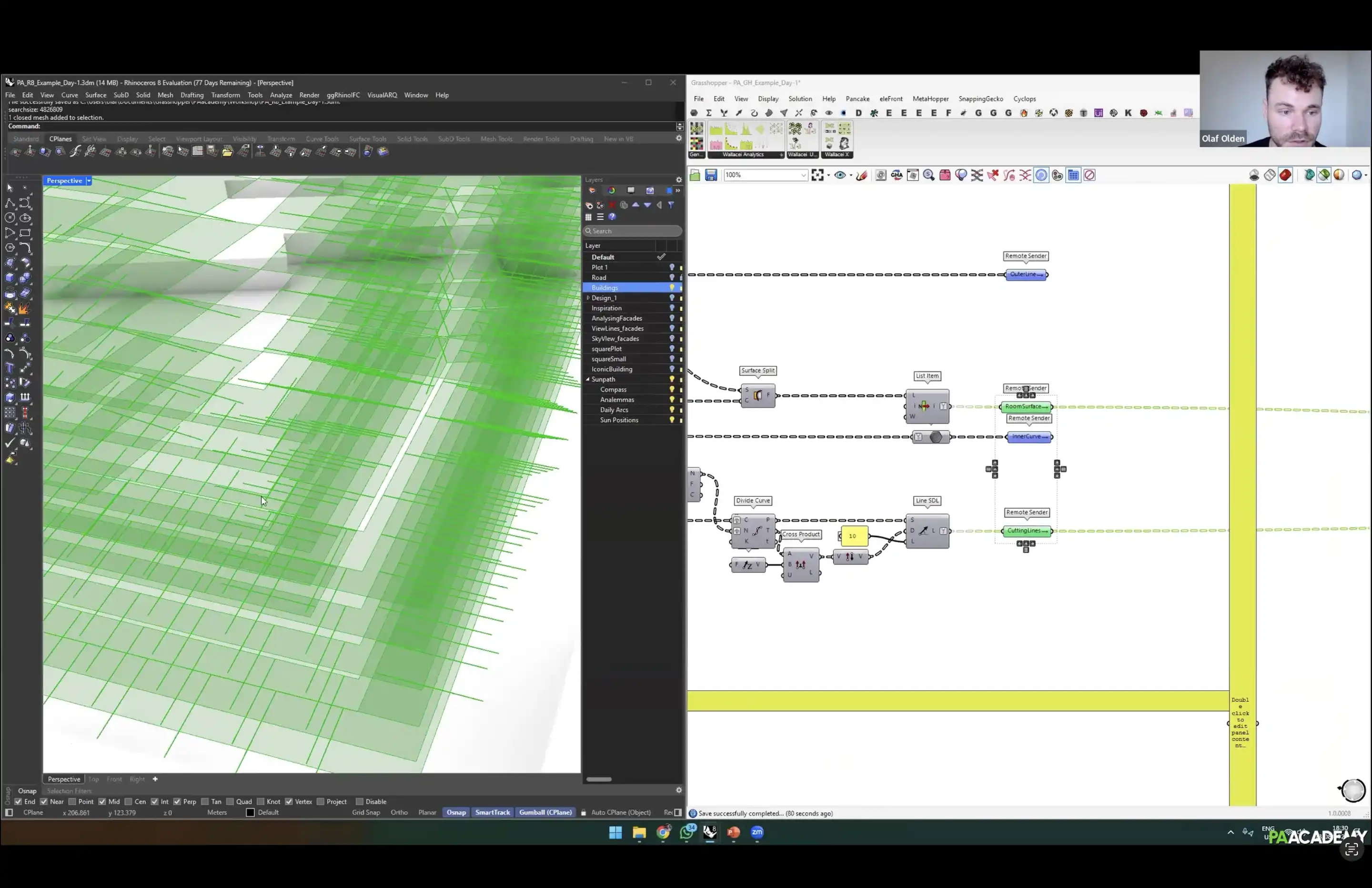The image size is (1372, 888).
Task: Click the Grasshopper save icon
Action: (711, 175)
